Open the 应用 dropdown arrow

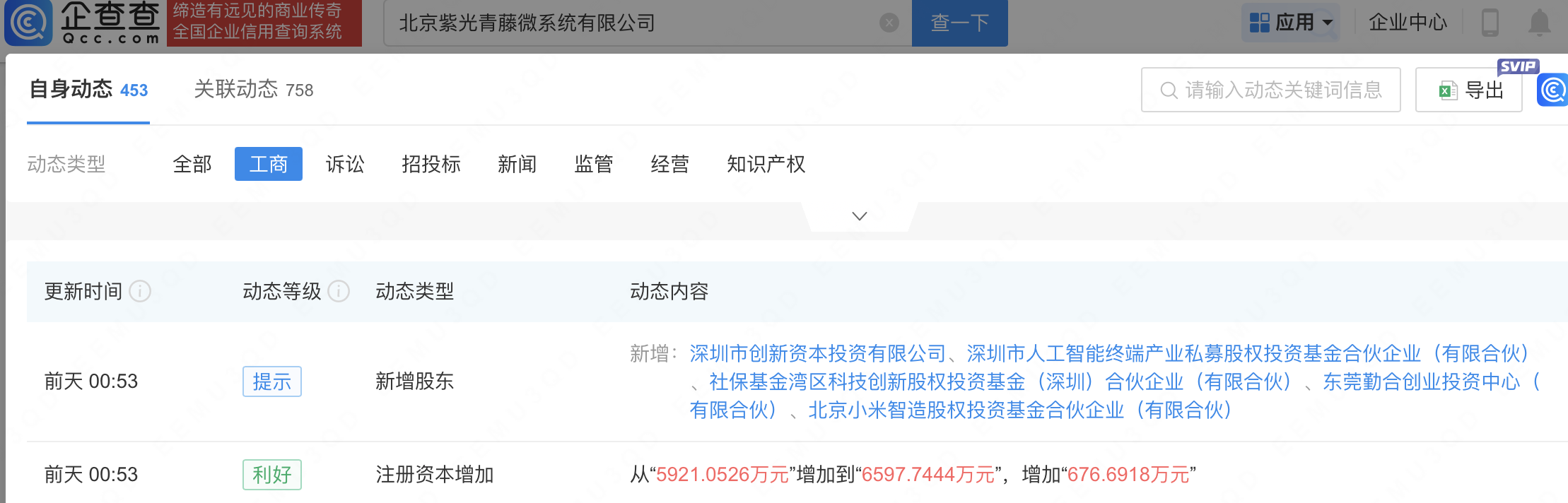pyautogui.click(x=1327, y=23)
